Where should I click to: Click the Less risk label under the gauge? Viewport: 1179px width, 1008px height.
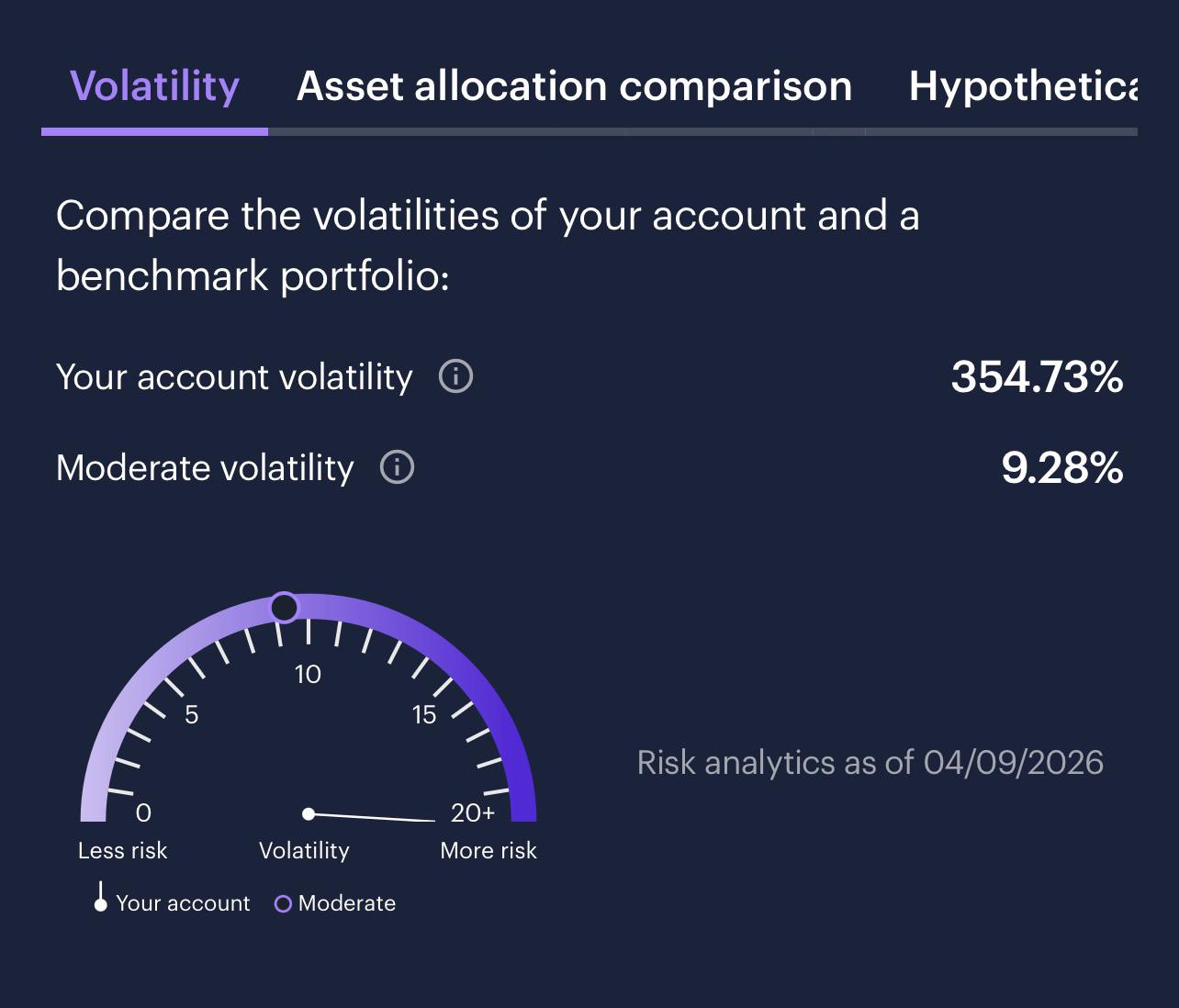[x=123, y=851]
